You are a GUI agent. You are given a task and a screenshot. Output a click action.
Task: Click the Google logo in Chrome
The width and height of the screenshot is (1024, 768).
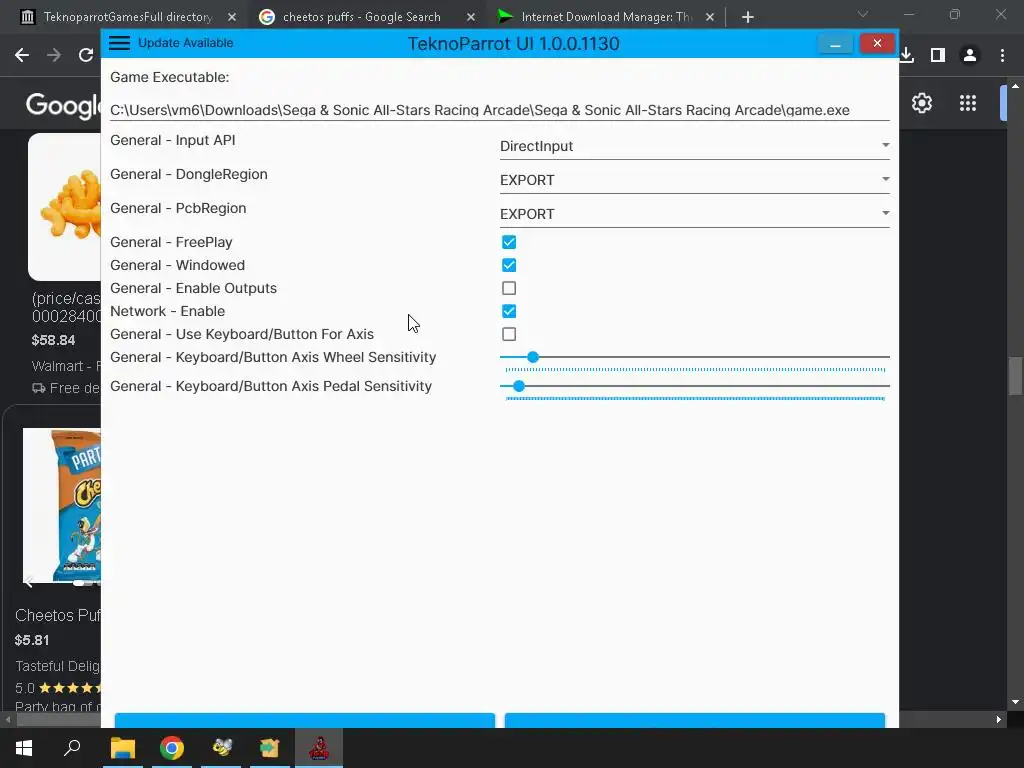63,104
